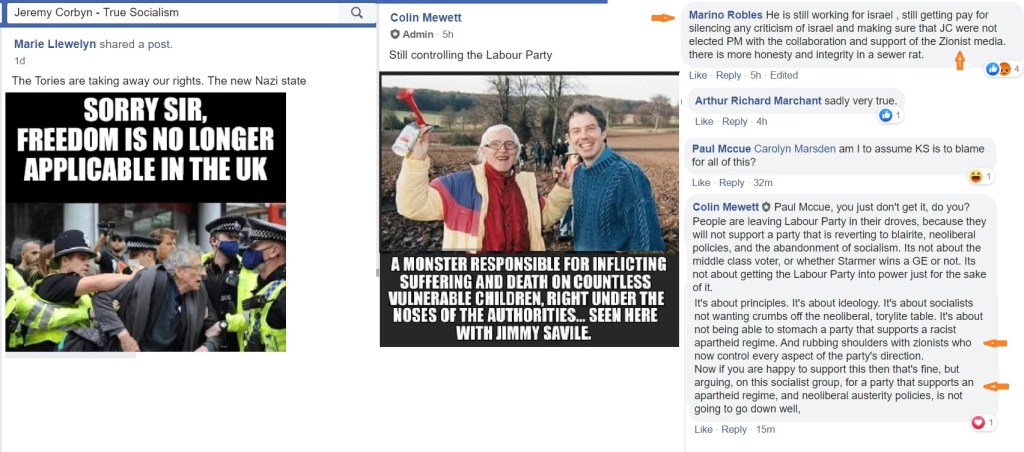The image size is (1024, 452).
Task: Click the admin badge beside Colin Mewett comment
Action: (x=766, y=207)
